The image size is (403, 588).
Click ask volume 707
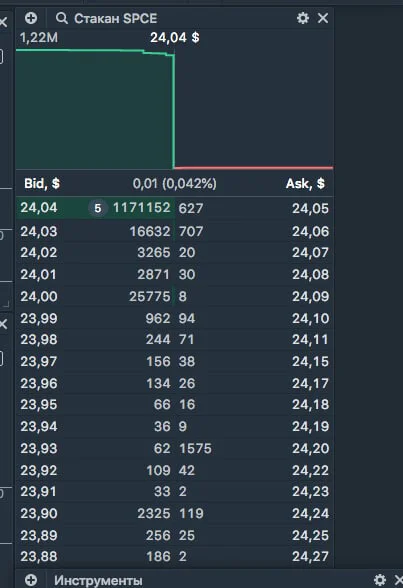click(191, 231)
